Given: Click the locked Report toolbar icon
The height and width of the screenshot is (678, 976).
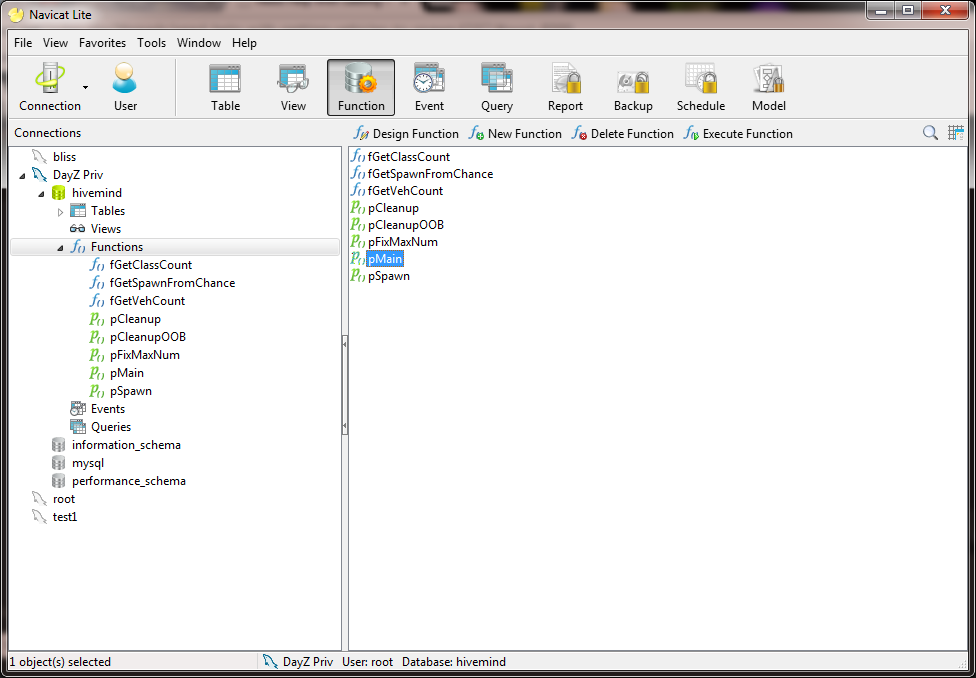Looking at the screenshot, I should (x=565, y=87).
